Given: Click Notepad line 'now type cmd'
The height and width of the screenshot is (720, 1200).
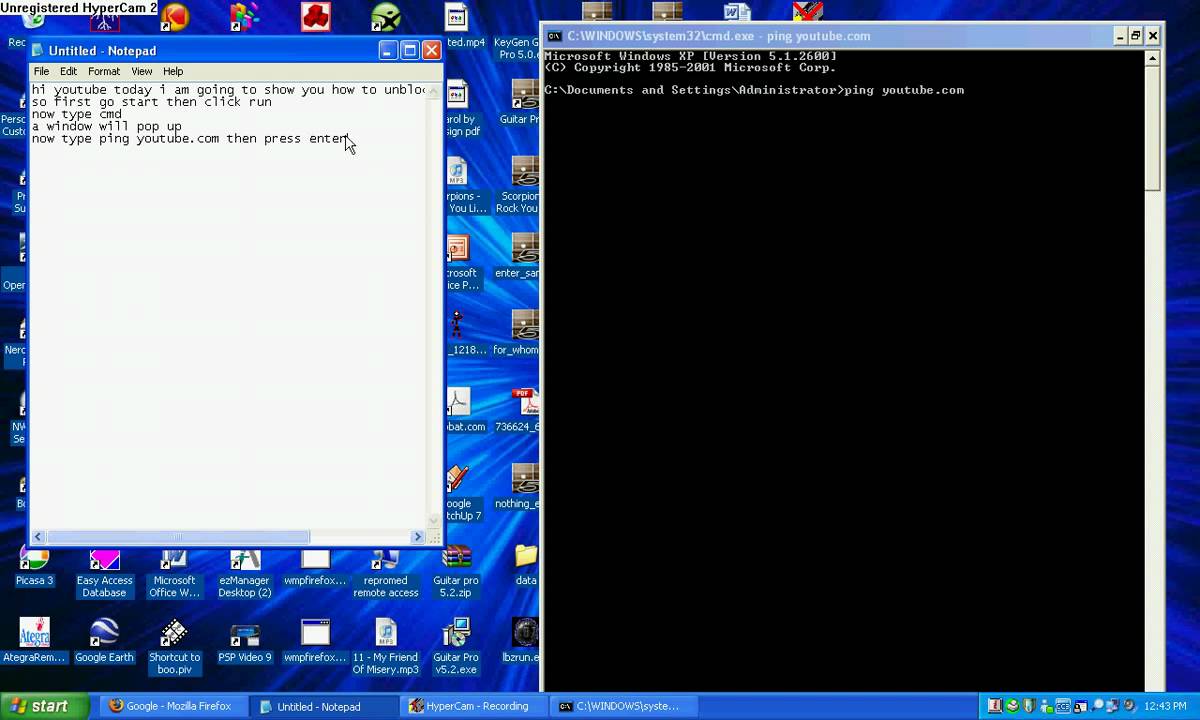Looking at the screenshot, I should (x=76, y=114).
